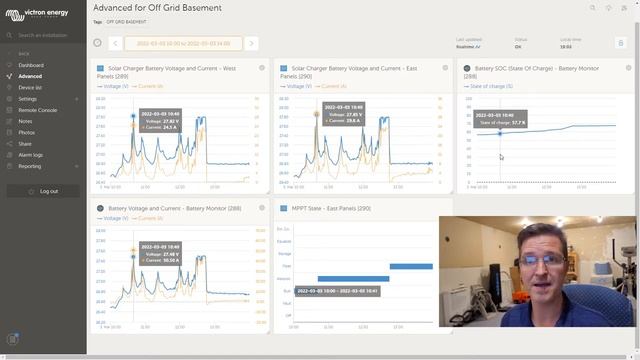Expand the Settings submenu plus icon
Screen dimensions: 640x360
pyautogui.click(x=77, y=99)
